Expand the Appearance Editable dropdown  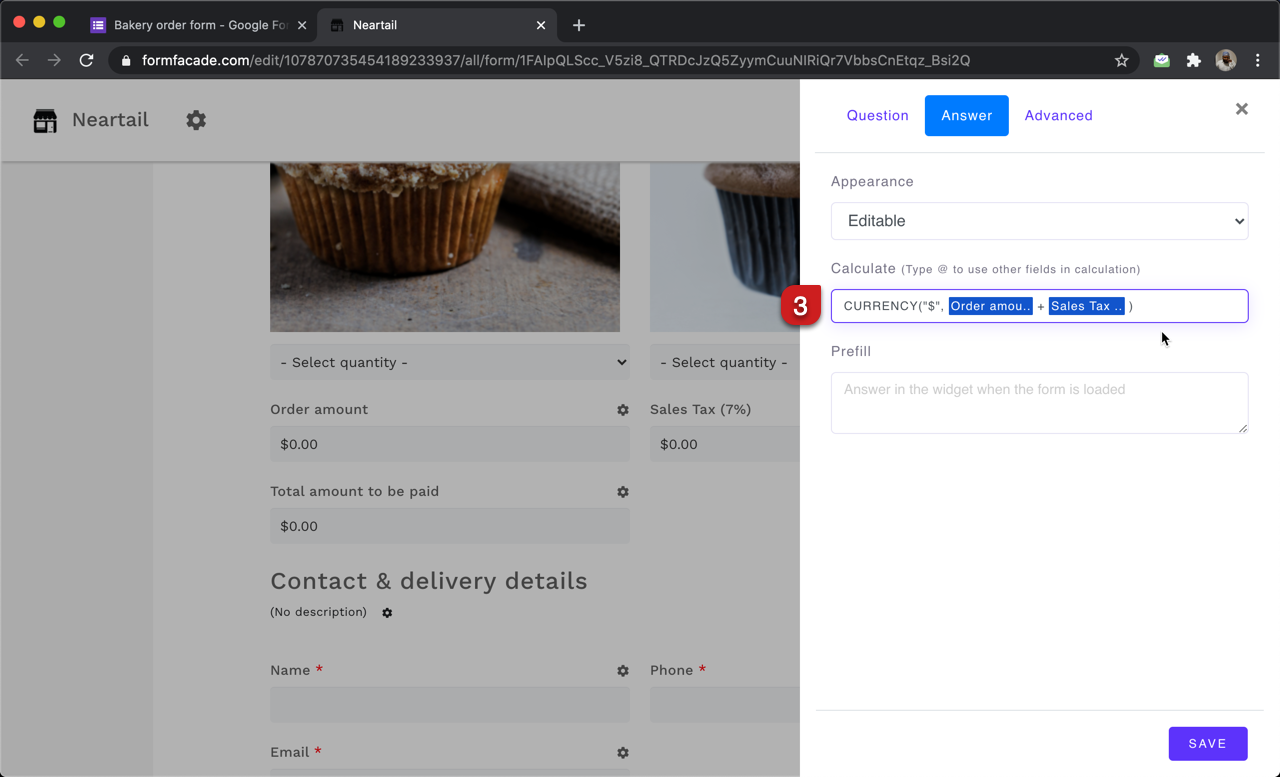tap(1039, 221)
